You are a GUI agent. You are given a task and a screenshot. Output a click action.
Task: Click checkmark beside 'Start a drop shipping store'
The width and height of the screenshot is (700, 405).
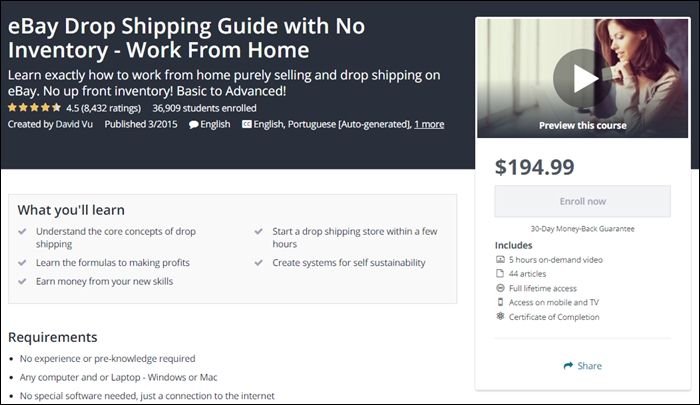[259, 231]
